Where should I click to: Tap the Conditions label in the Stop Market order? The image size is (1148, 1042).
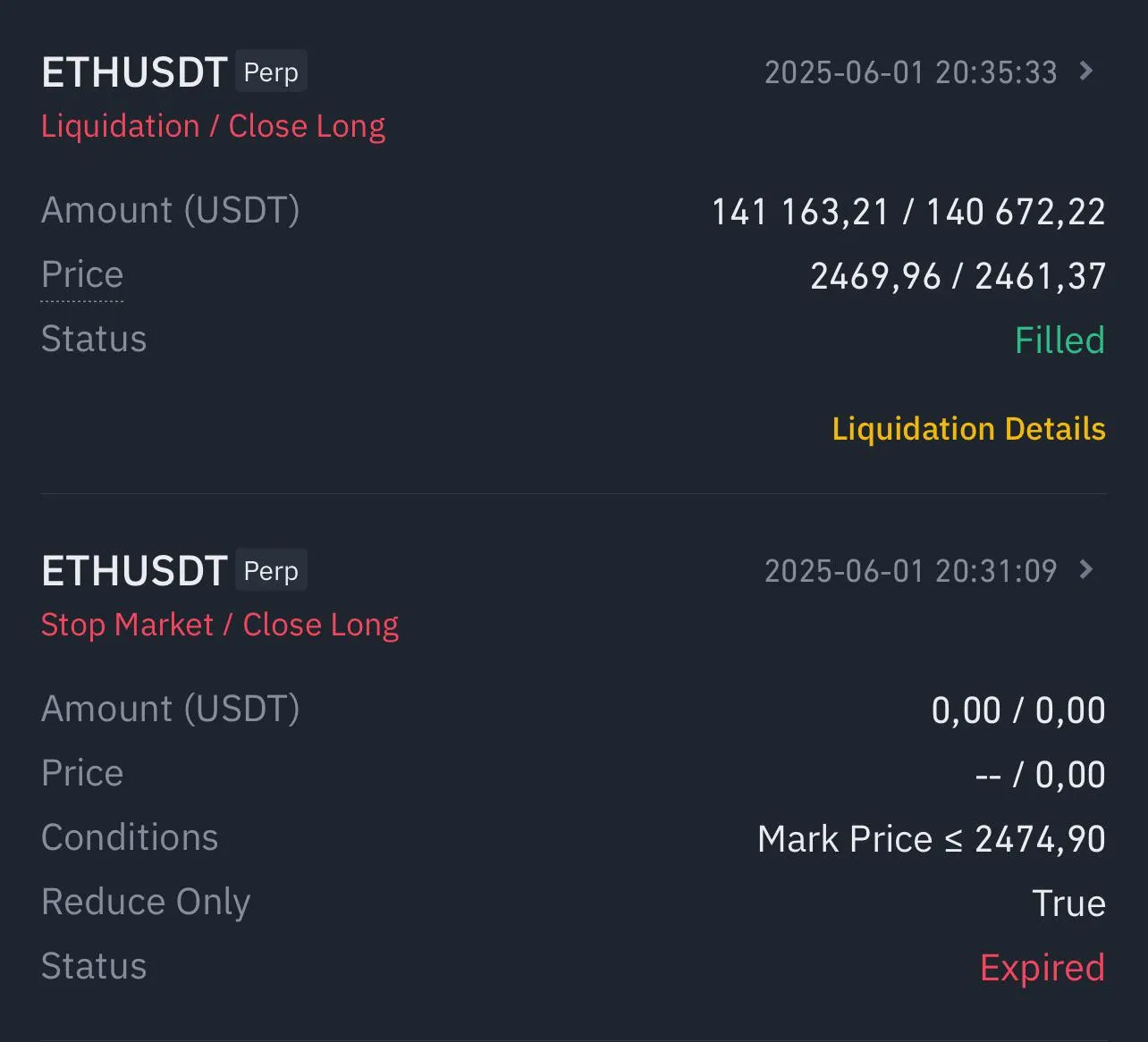pos(130,838)
